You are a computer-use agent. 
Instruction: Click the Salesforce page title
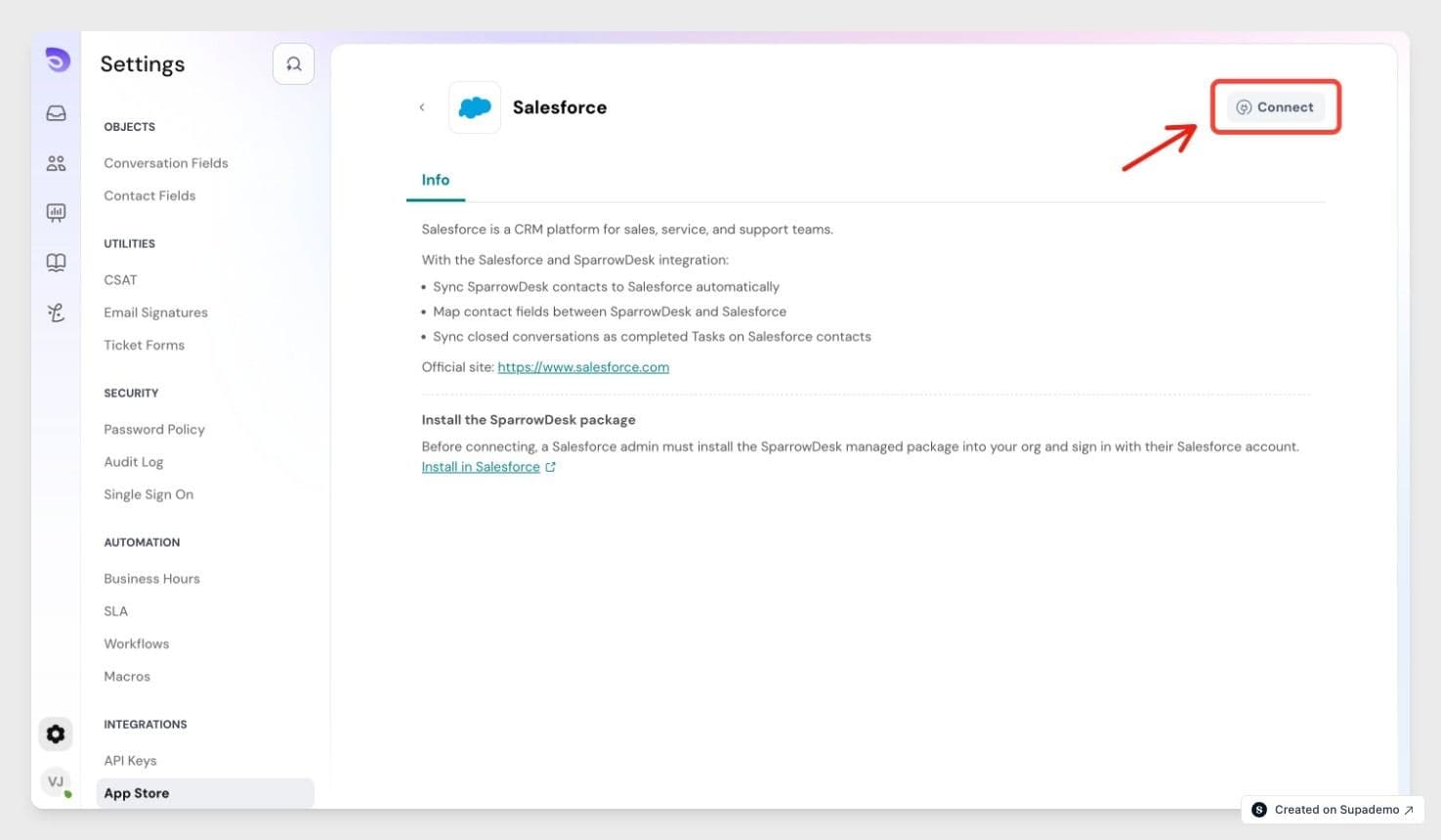(560, 107)
